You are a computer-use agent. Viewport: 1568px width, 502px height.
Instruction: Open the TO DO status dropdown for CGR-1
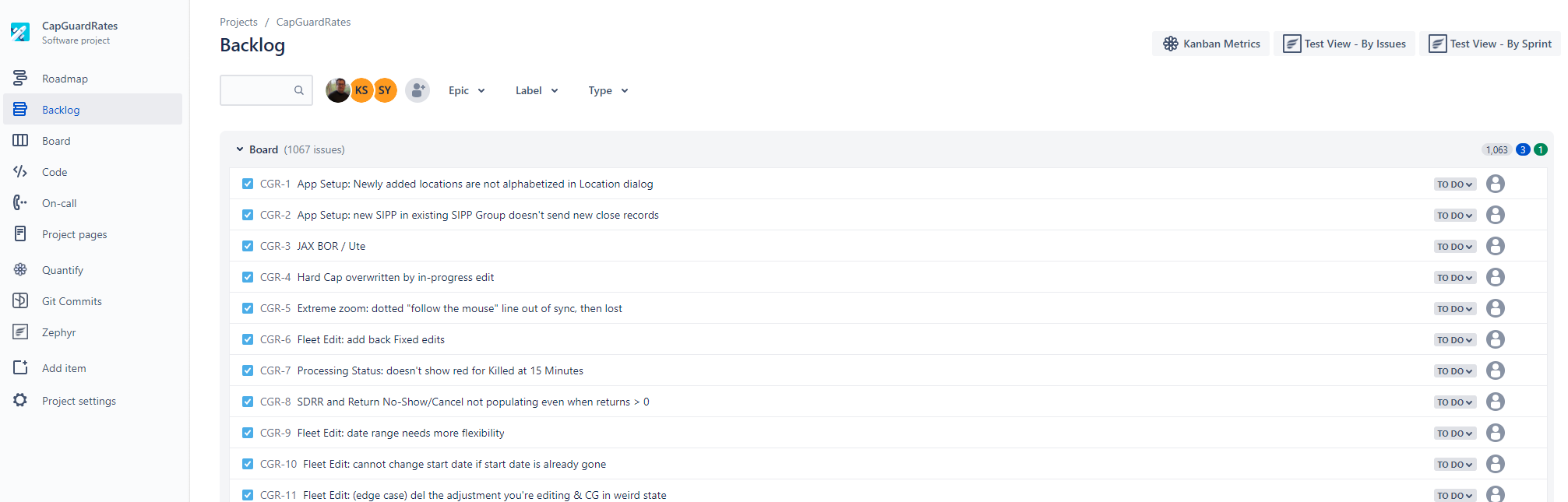coord(1454,184)
